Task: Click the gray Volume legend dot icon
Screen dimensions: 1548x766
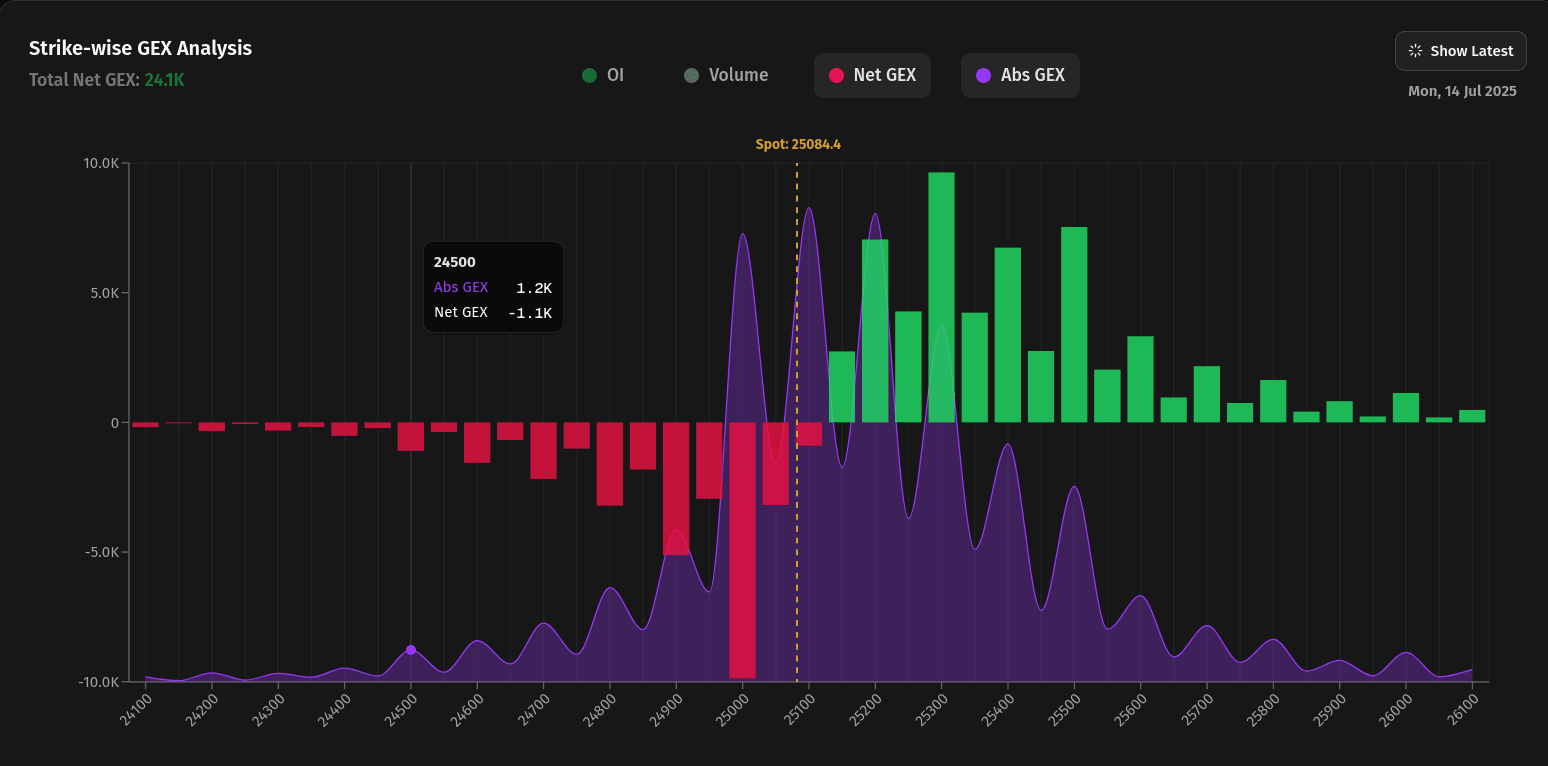Action: point(691,74)
